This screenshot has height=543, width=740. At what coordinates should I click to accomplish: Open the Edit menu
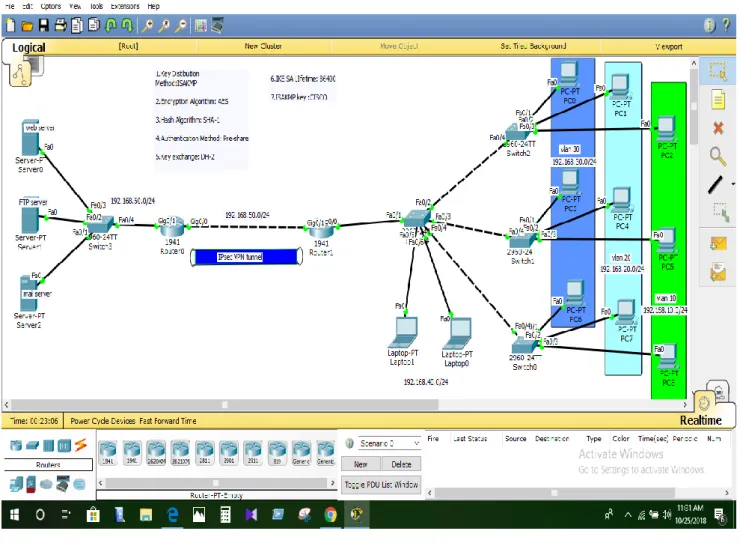[x=27, y=6]
